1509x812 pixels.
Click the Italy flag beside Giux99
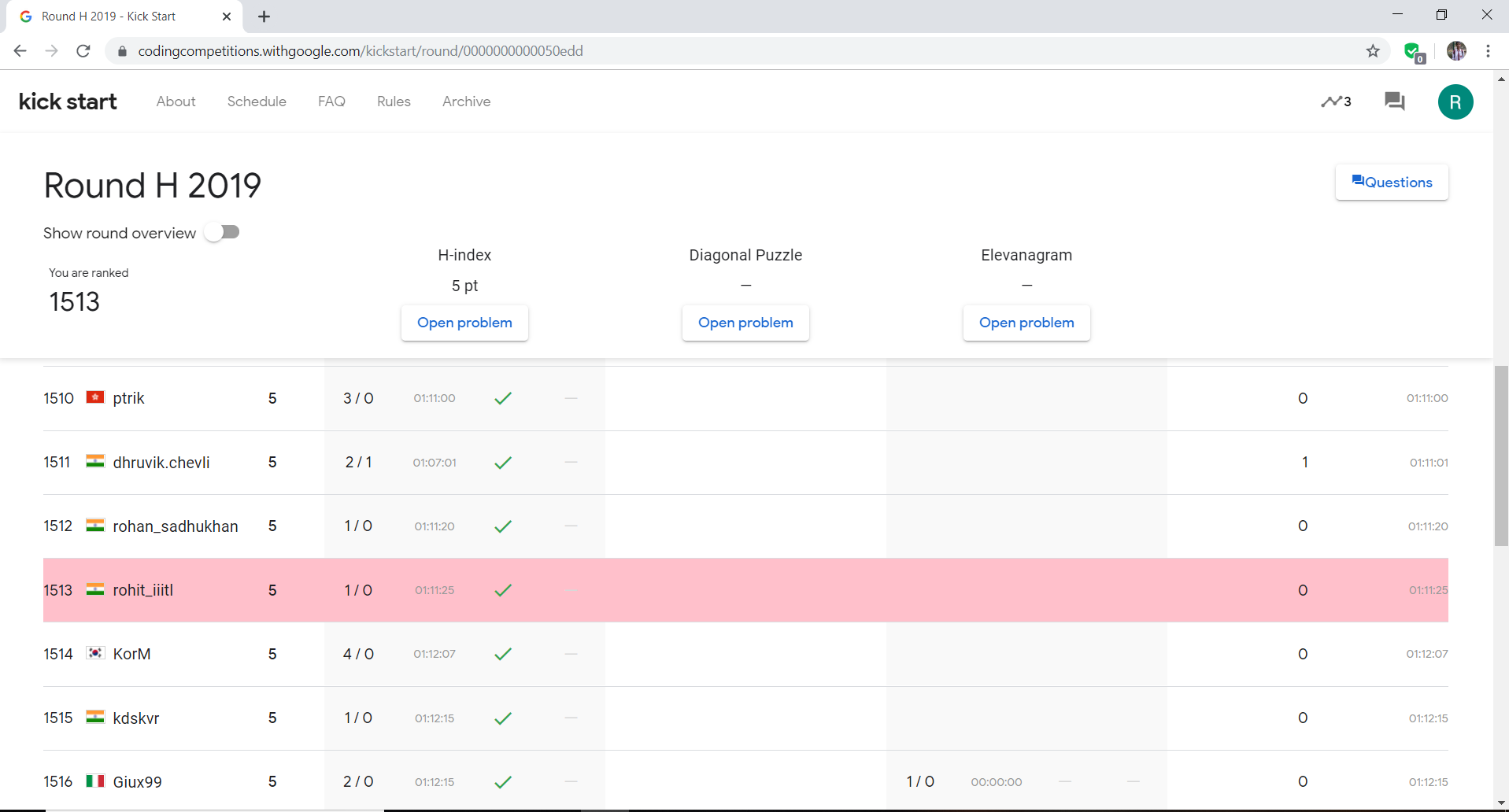(95, 781)
